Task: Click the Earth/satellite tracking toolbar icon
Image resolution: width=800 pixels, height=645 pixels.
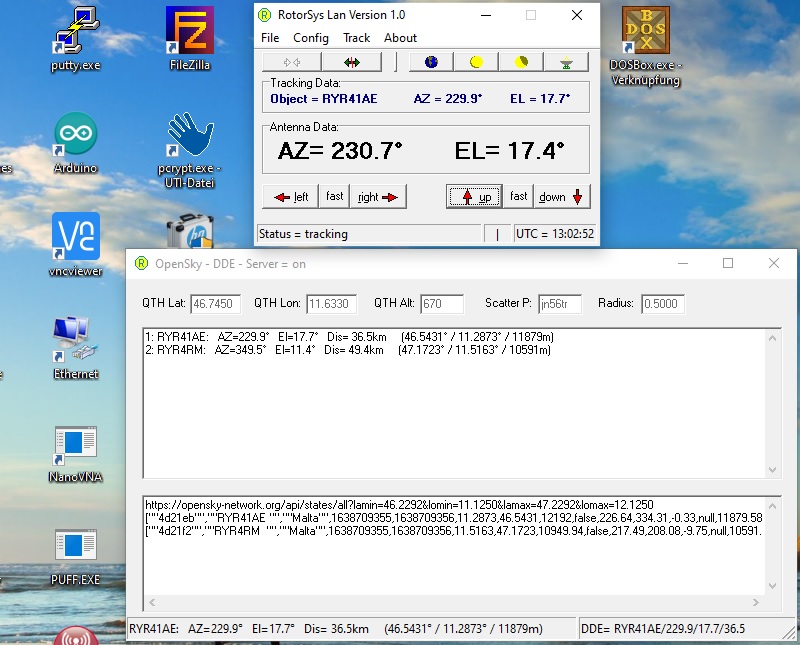Action: coord(431,62)
